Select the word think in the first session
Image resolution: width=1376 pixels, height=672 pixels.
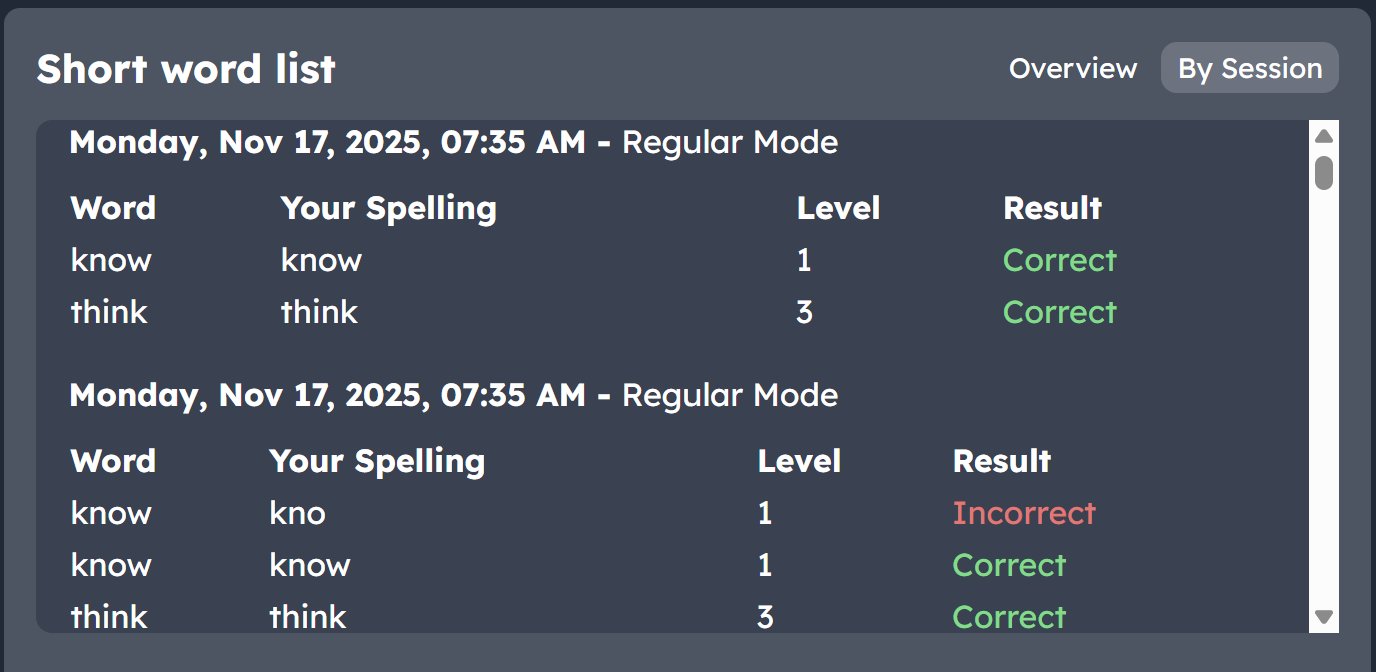pos(108,311)
